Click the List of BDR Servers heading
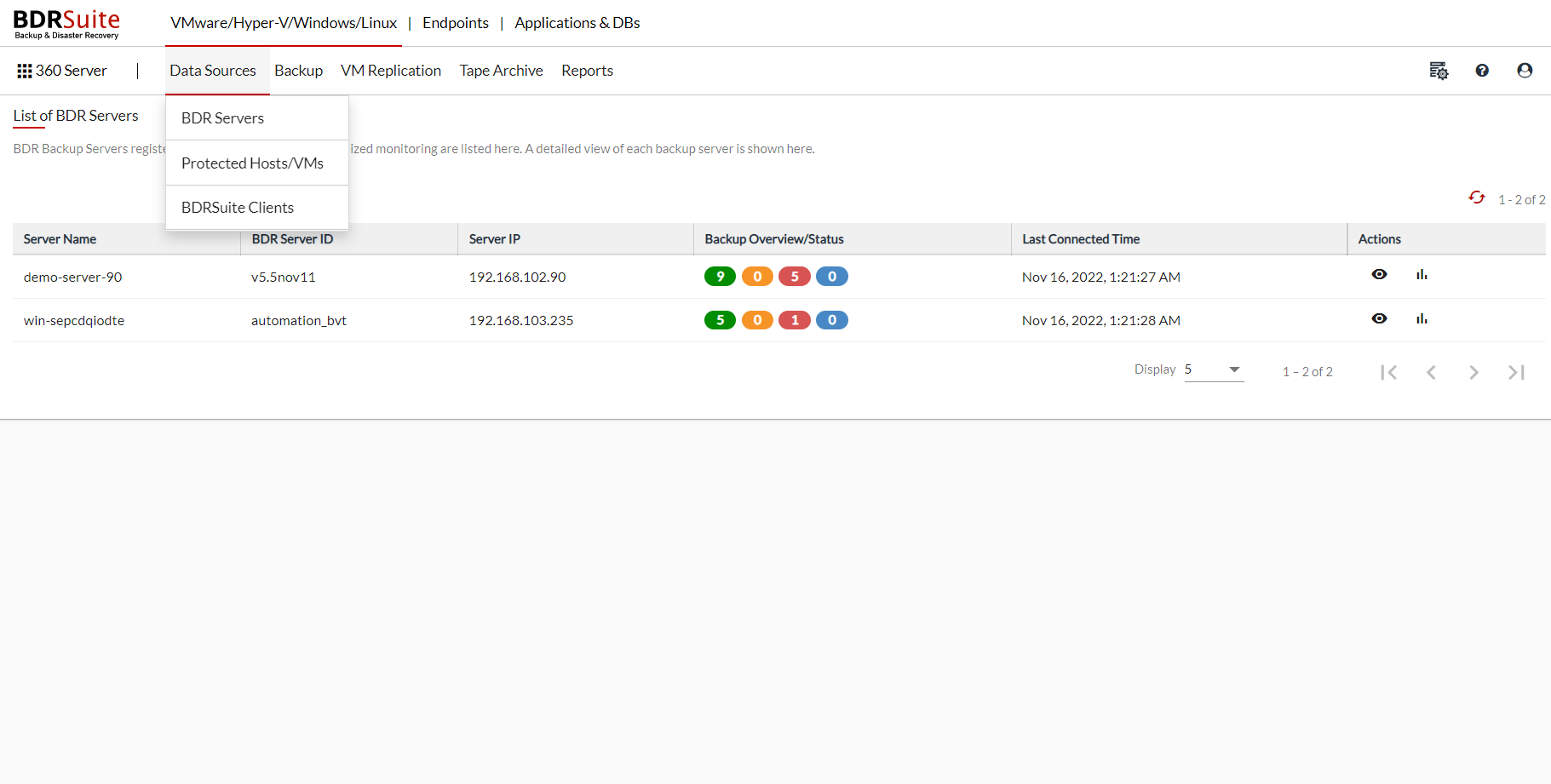1551x784 pixels. pyautogui.click(x=76, y=116)
